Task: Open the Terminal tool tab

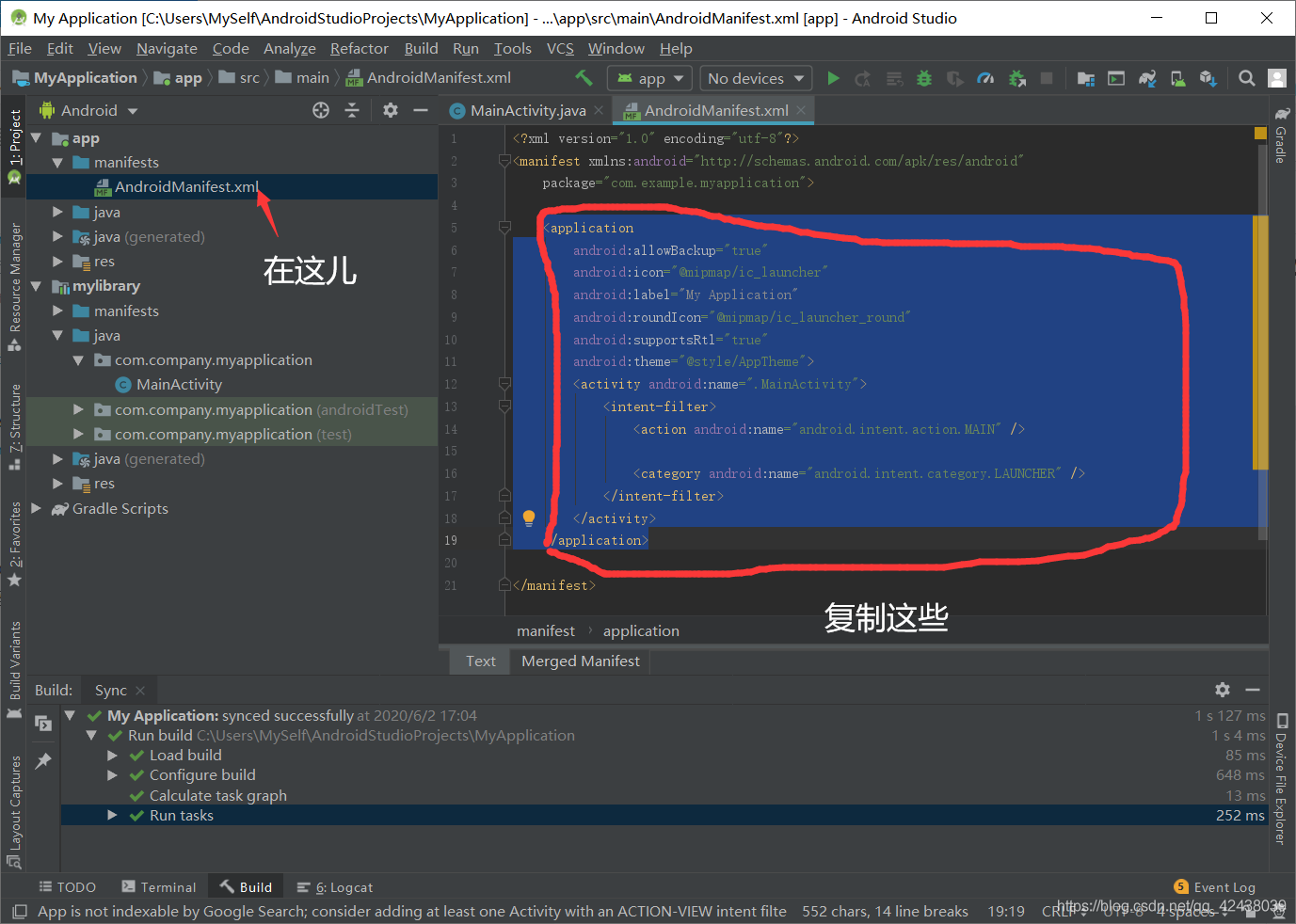Action: coord(159,887)
